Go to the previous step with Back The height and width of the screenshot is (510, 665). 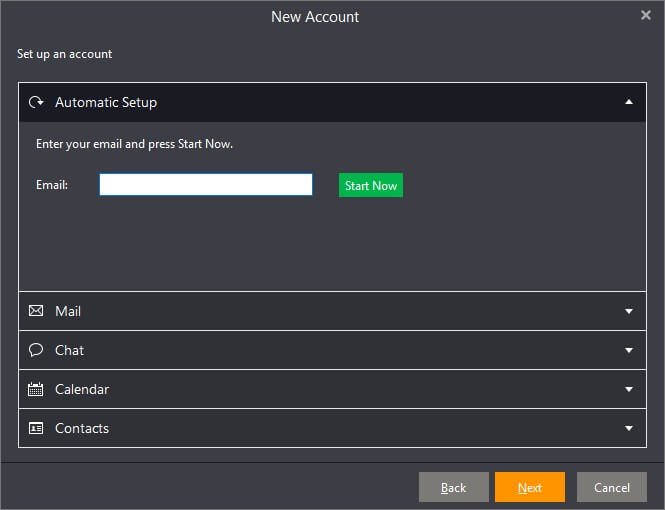[x=453, y=487]
